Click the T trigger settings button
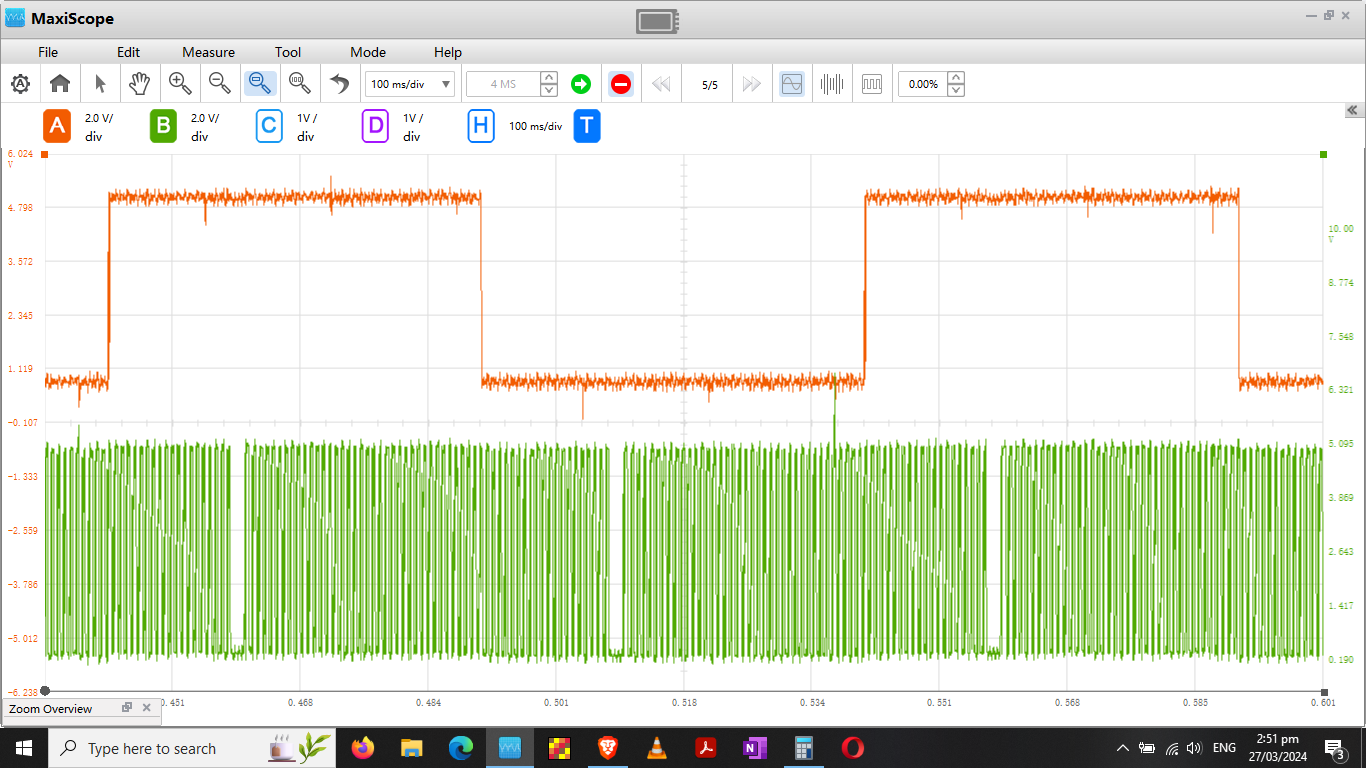This screenshot has height=768, width=1366. (587, 126)
